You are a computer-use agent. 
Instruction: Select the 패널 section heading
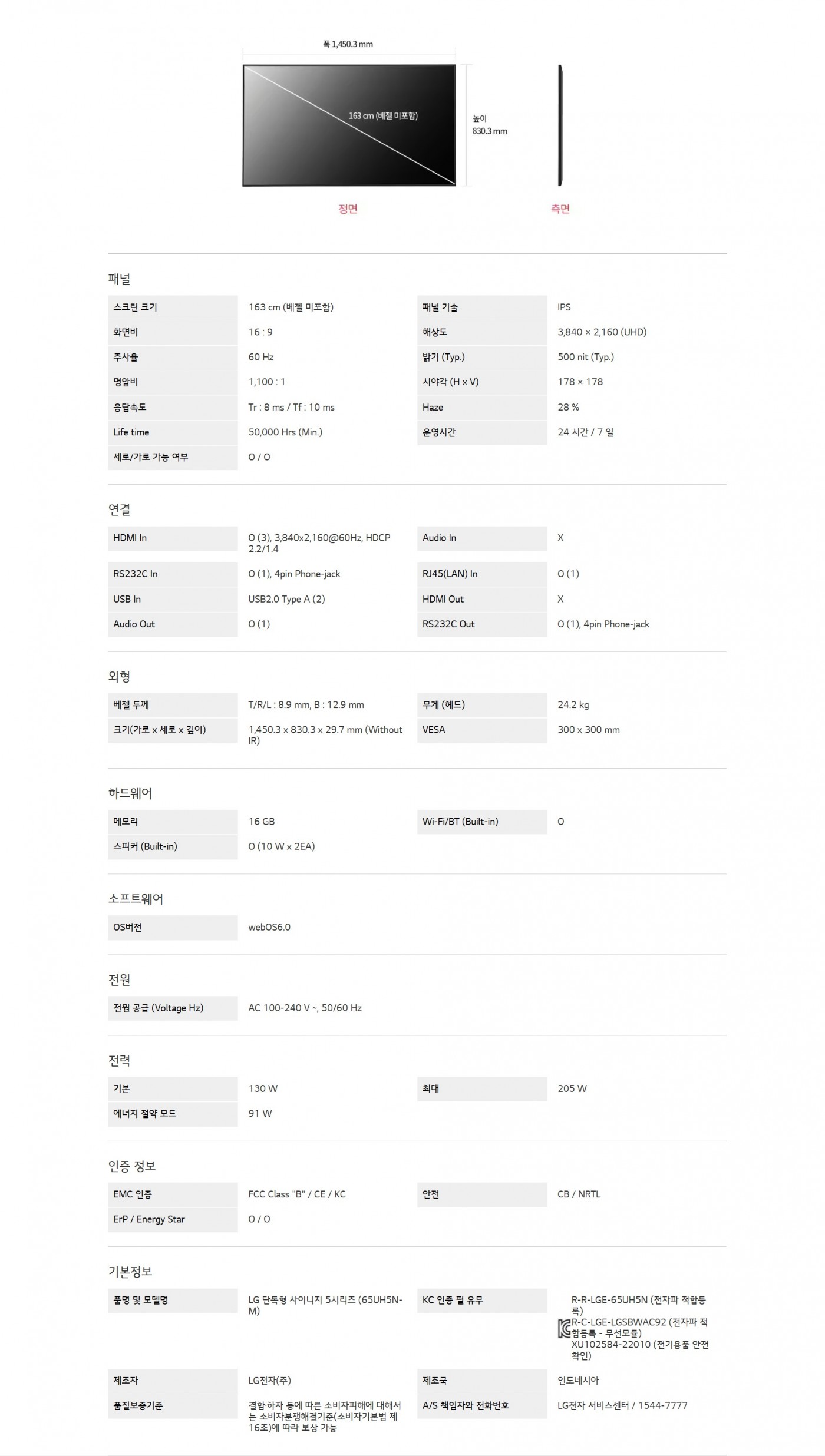[120, 279]
